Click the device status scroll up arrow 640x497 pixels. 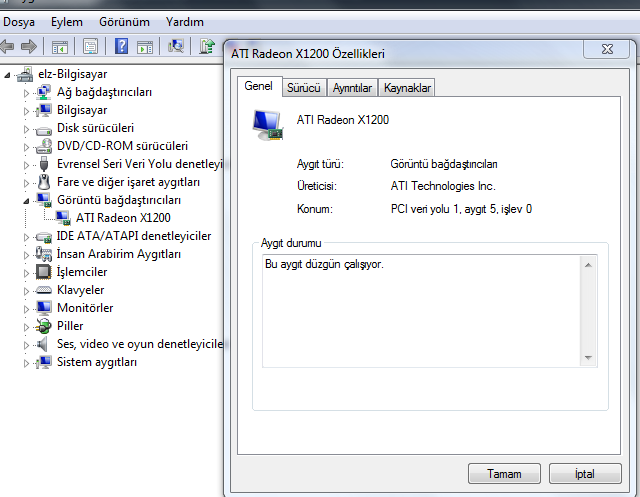tap(588, 265)
